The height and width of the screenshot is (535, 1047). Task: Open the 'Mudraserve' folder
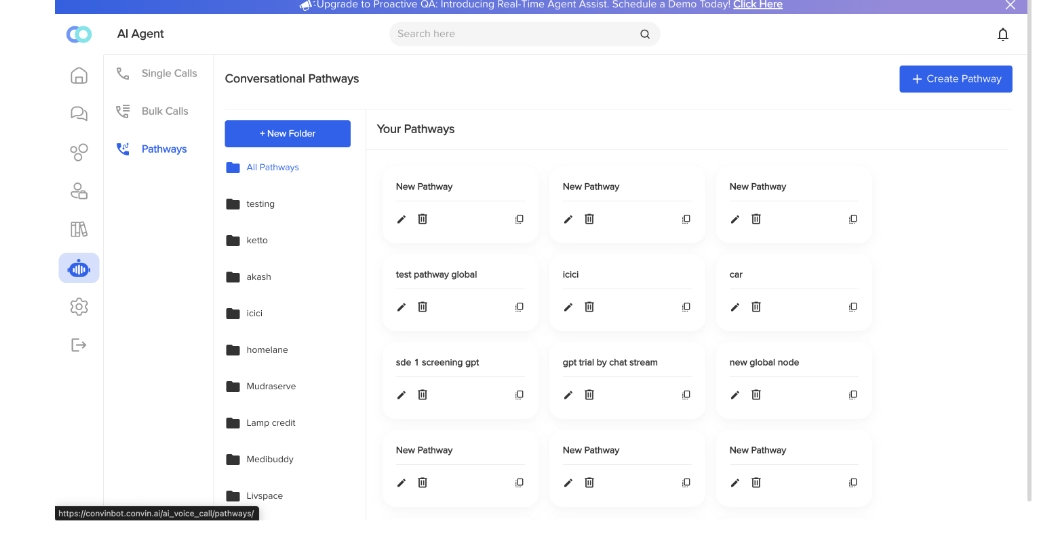coord(261,386)
